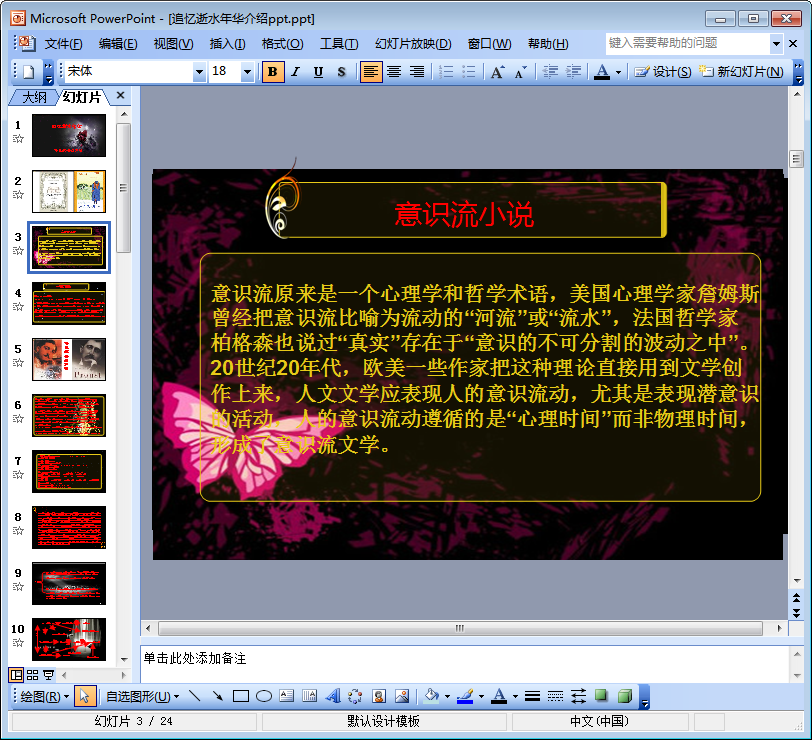Click the Insert Picture icon
The image size is (812, 740).
[x=402, y=696]
